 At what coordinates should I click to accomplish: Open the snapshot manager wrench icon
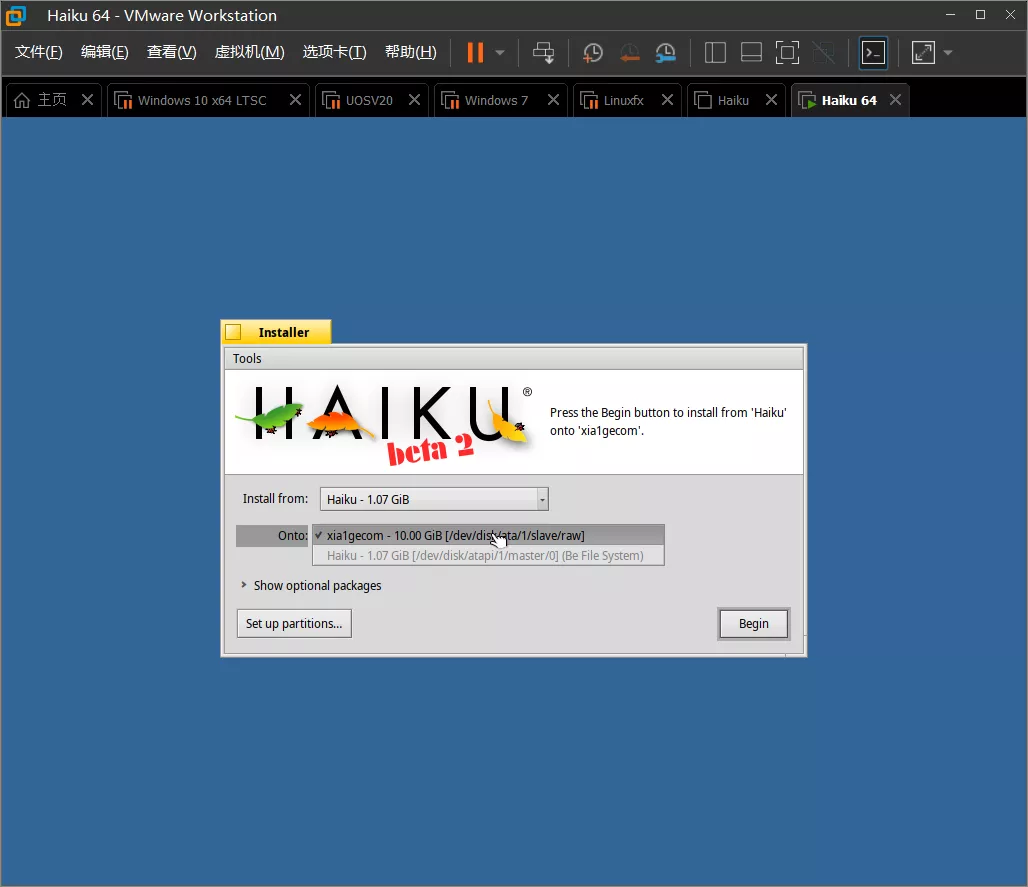(x=665, y=52)
